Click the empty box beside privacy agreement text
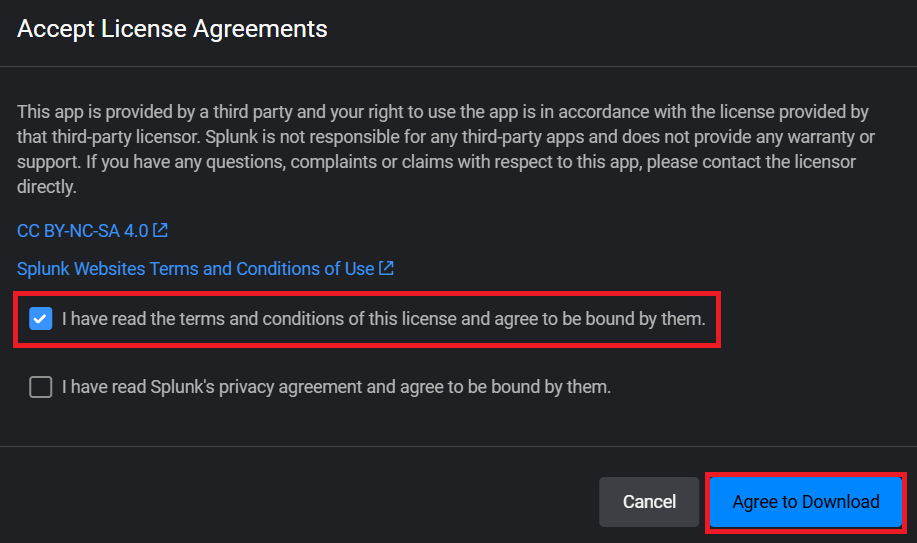The height and width of the screenshot is (543, 917). [40, 386]
